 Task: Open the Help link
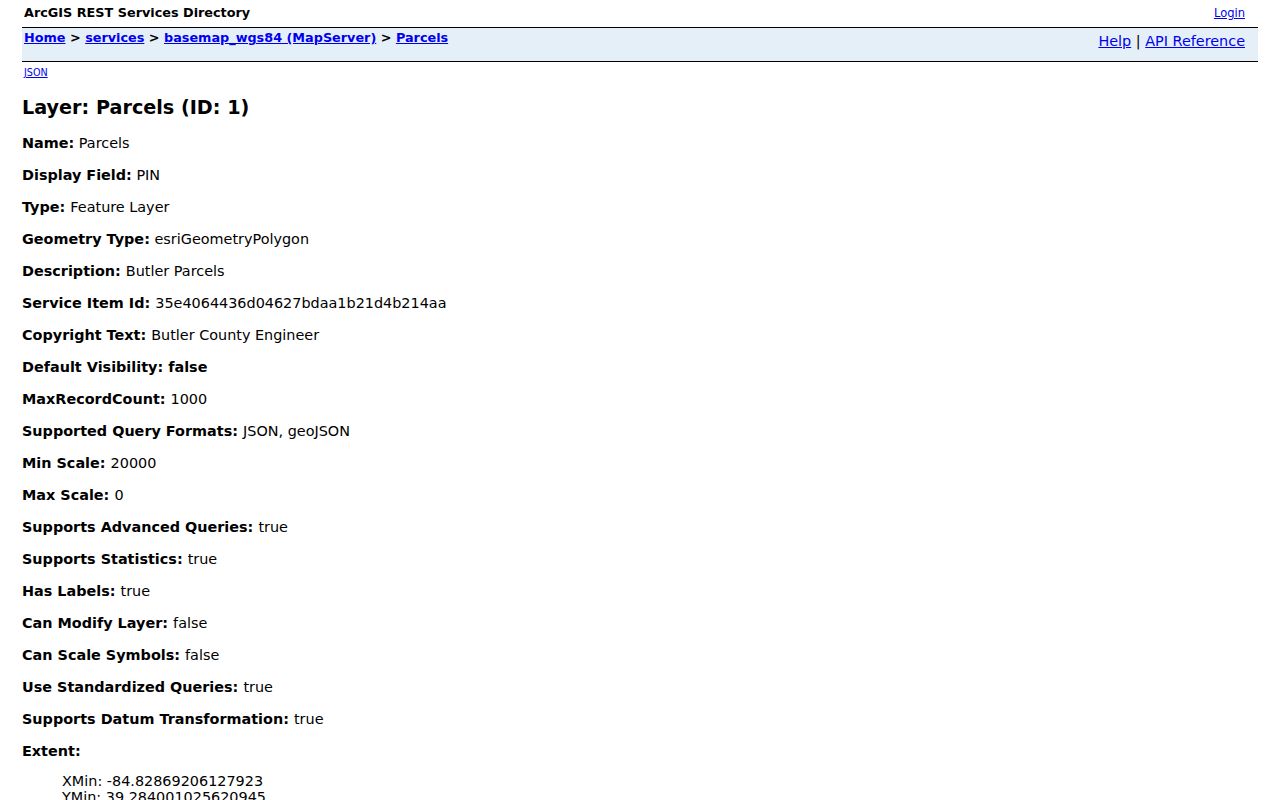[1114, 41]
